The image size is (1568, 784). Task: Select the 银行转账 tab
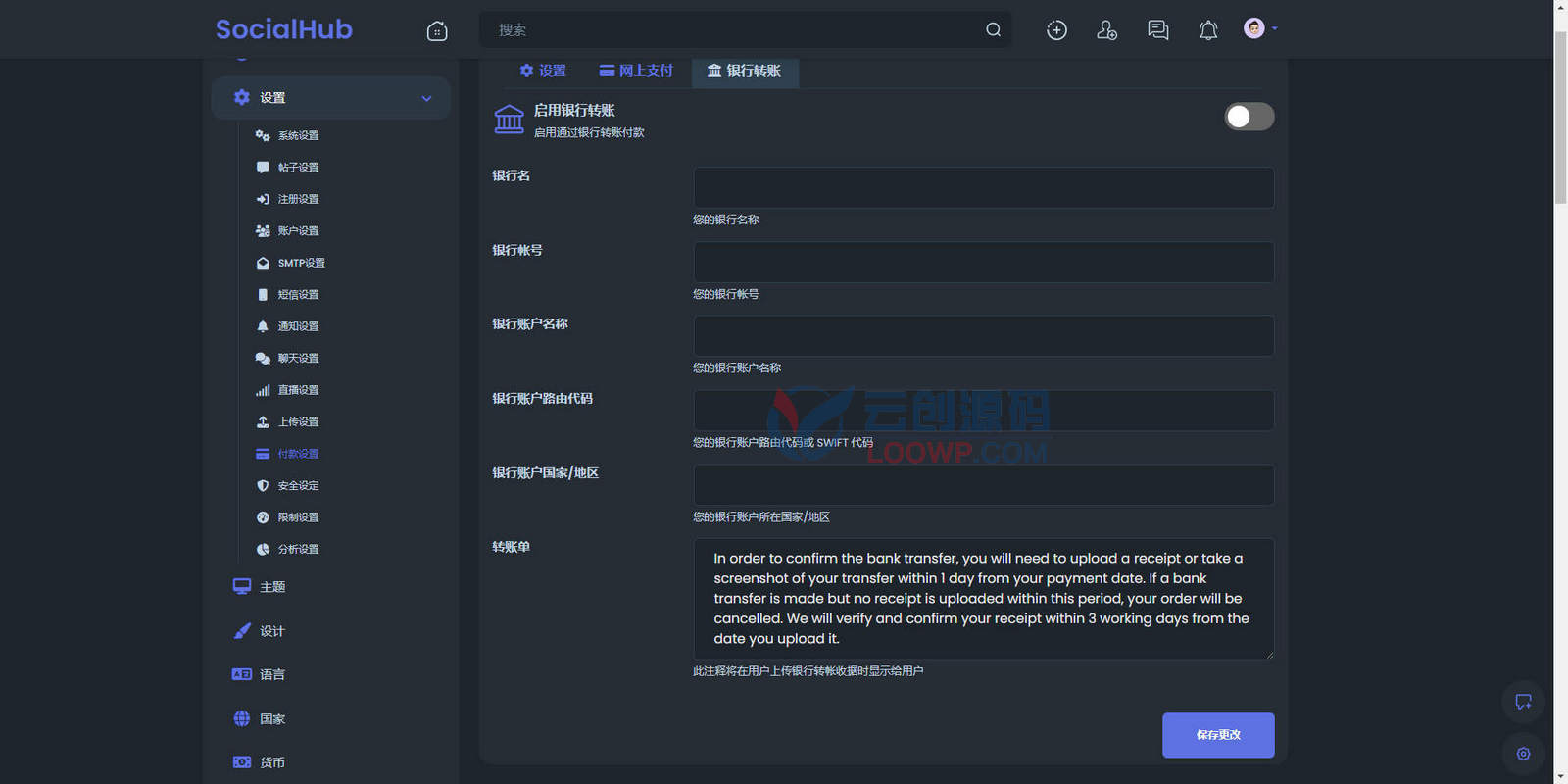pos(745,71)
